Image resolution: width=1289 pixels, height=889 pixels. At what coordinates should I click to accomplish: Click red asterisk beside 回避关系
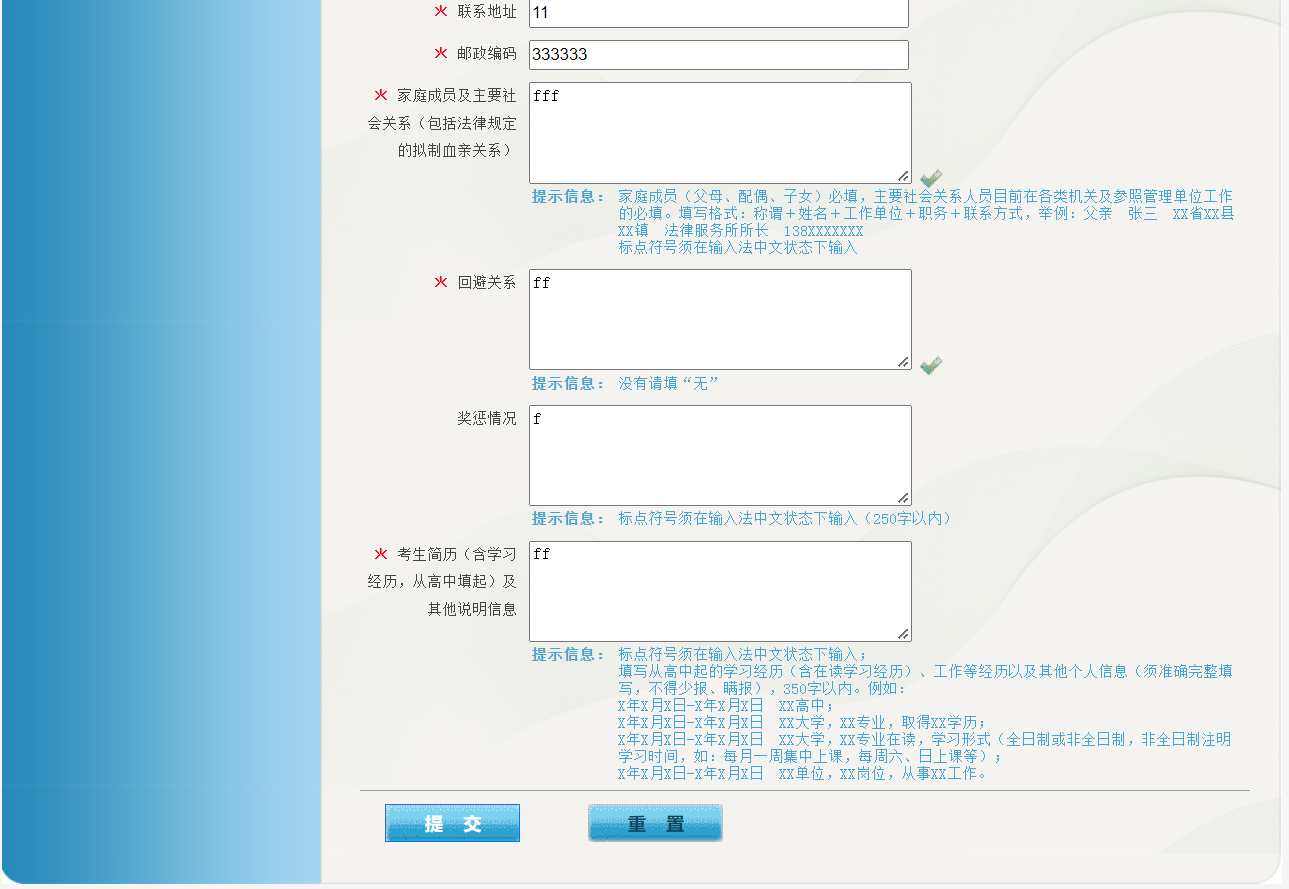(441, 282)
